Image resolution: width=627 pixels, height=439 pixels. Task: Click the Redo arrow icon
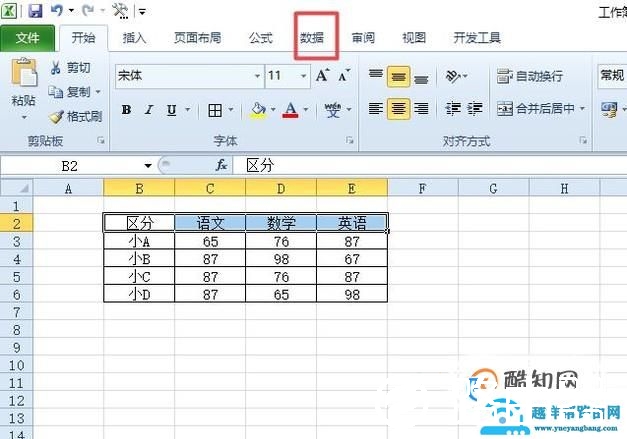[88, 10]
